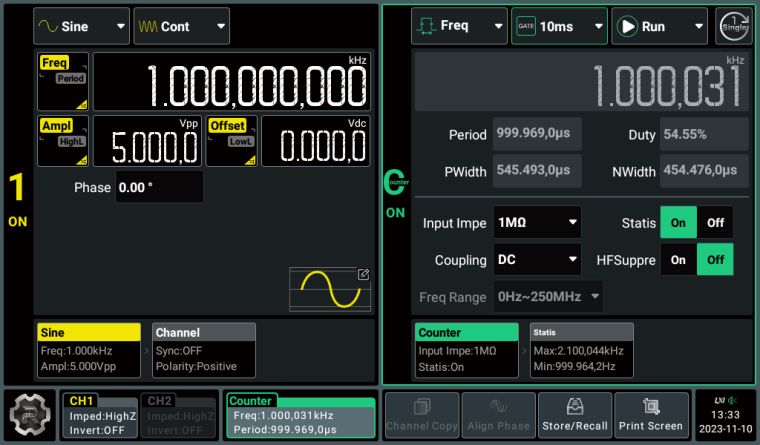Select the CH1 channel tab
Viewport: 760px width, 445px height.
pos(97,416)
